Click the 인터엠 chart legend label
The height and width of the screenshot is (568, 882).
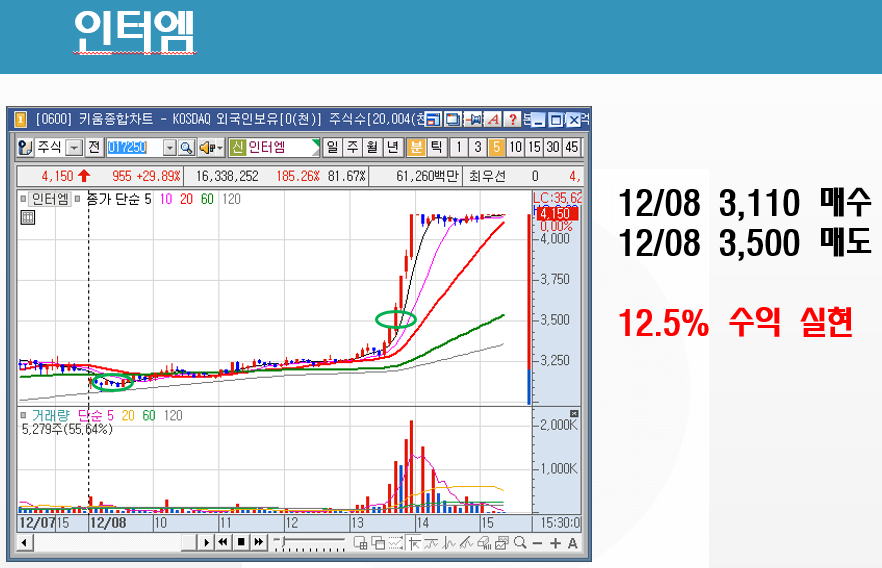coord(50,199)
